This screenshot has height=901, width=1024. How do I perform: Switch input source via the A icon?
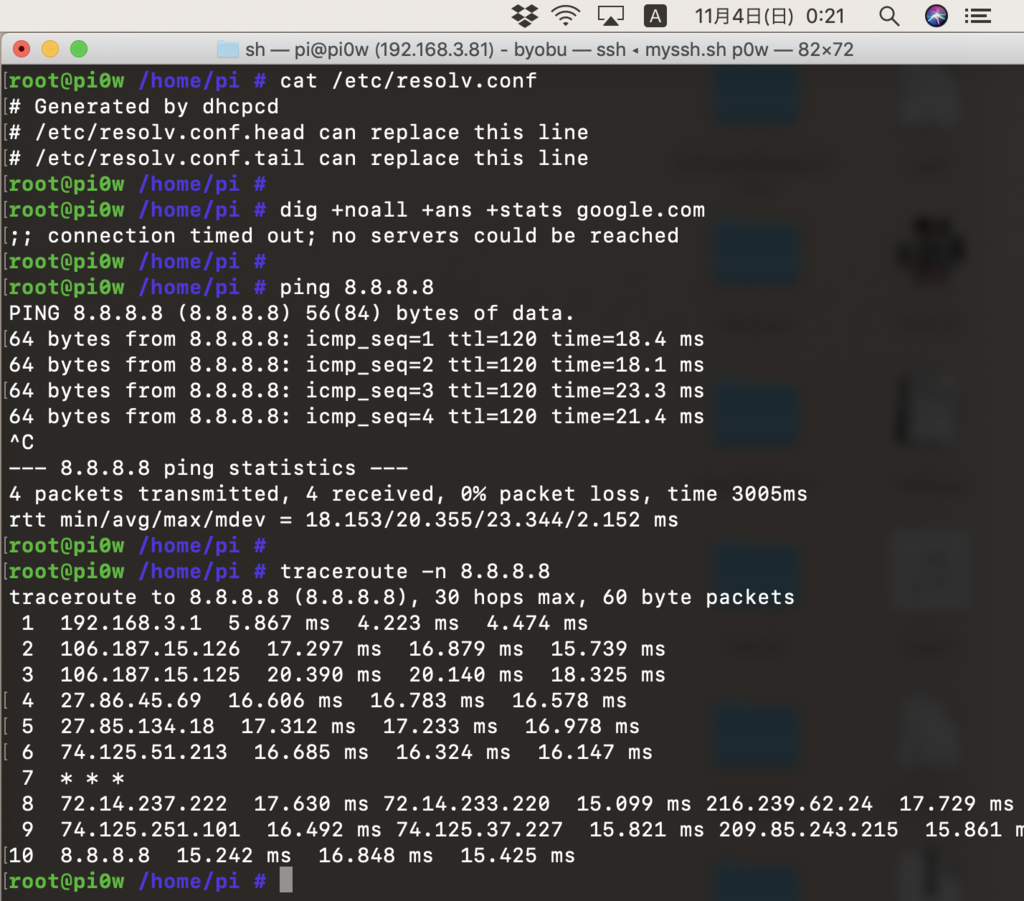tap(655, 16)
